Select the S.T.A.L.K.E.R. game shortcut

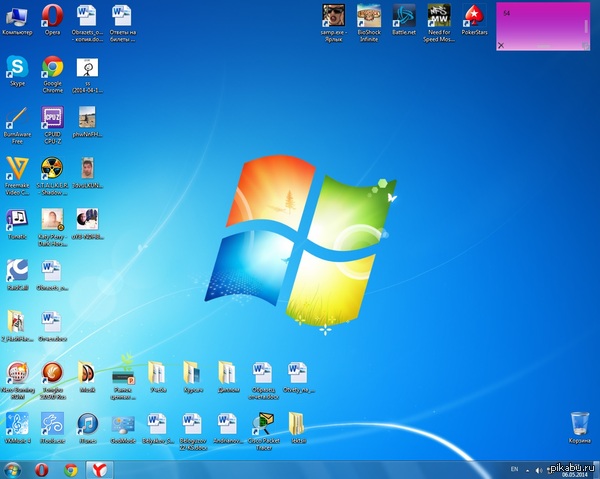point(53,169)
